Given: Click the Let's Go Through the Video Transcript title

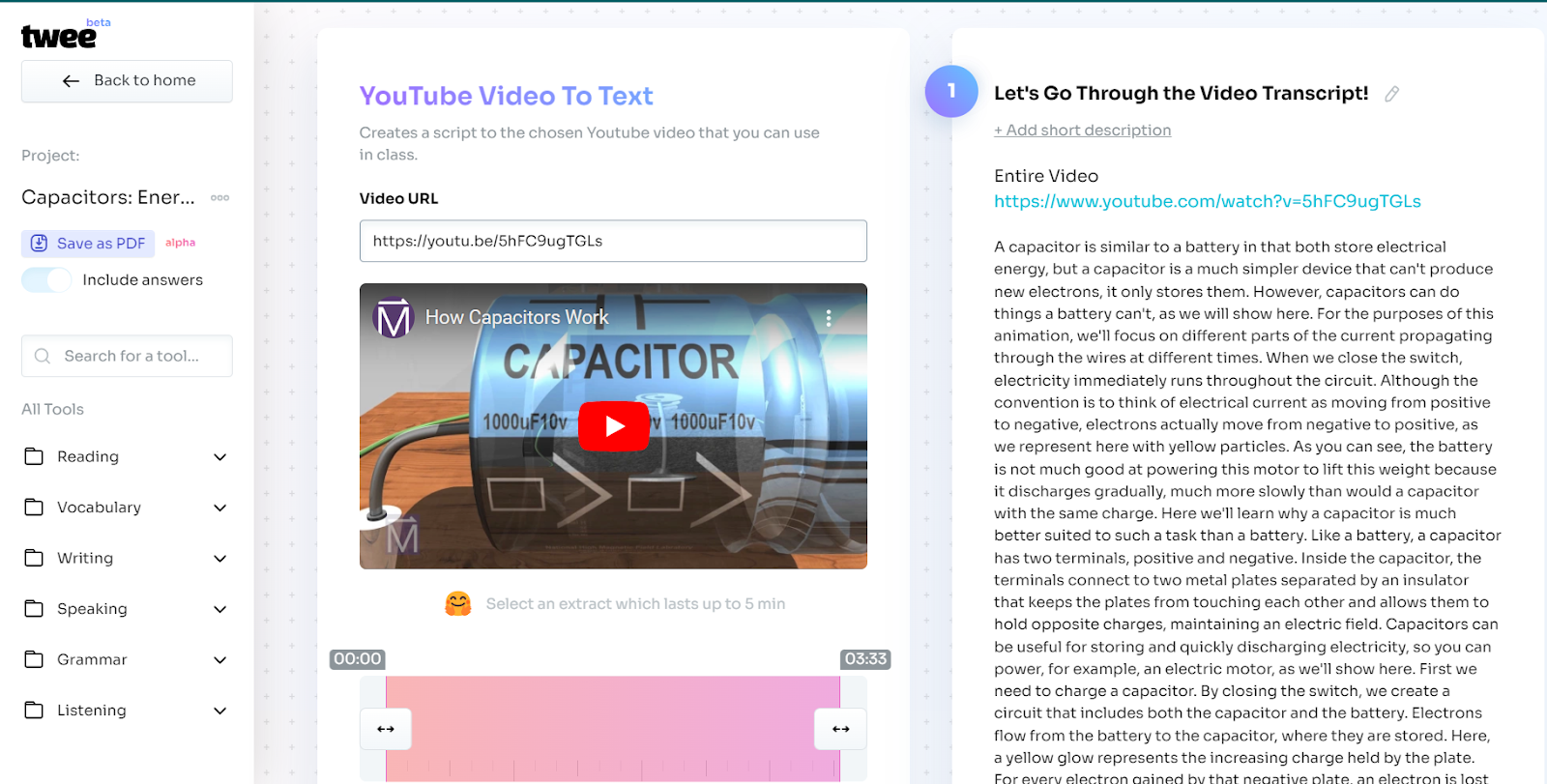Looking at the screenshot, I should pyautogui.click(x=1181, y=93).
